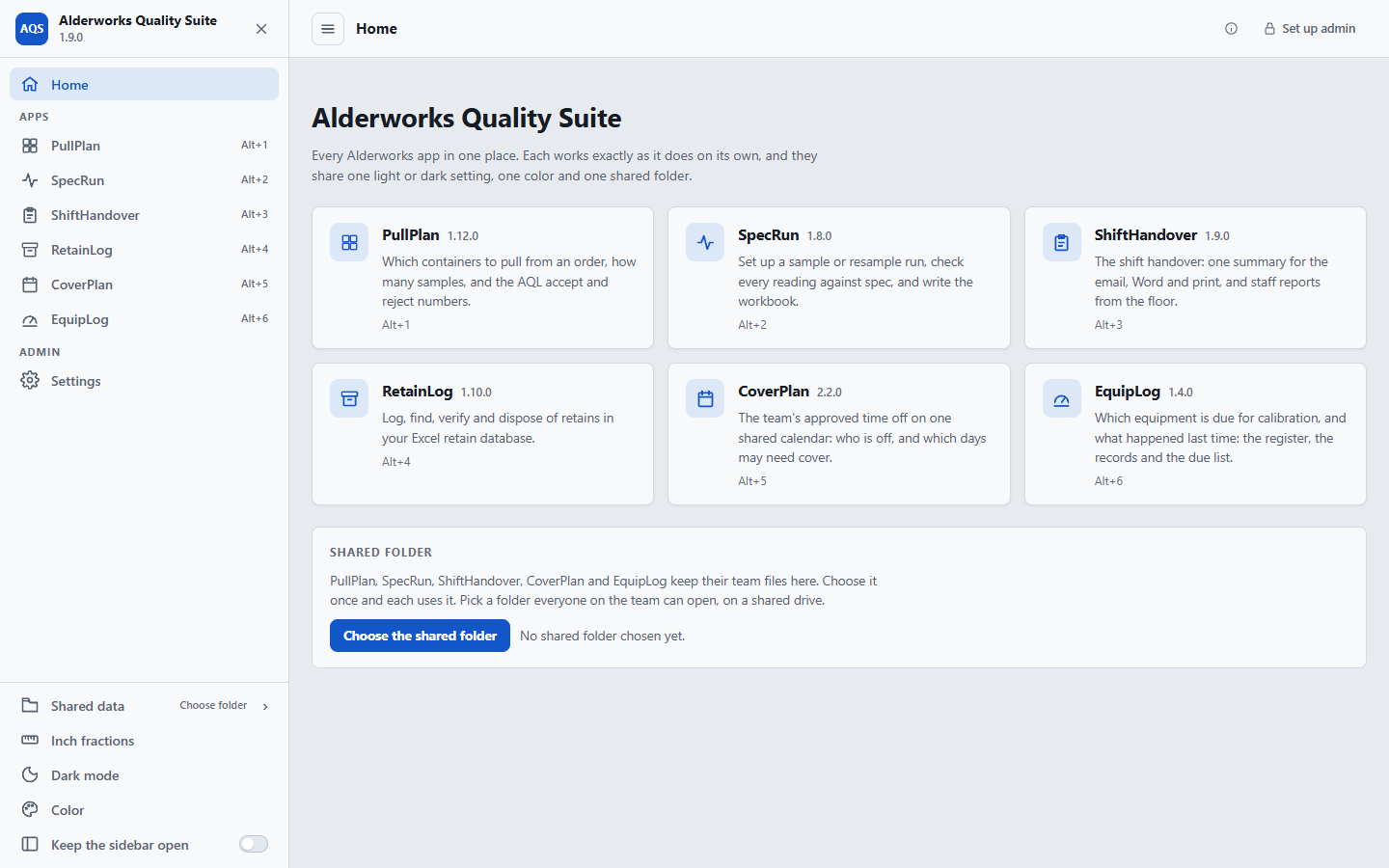Click the Inch fractions ruler icon
1389x868 pixels.
click(30, 741)
